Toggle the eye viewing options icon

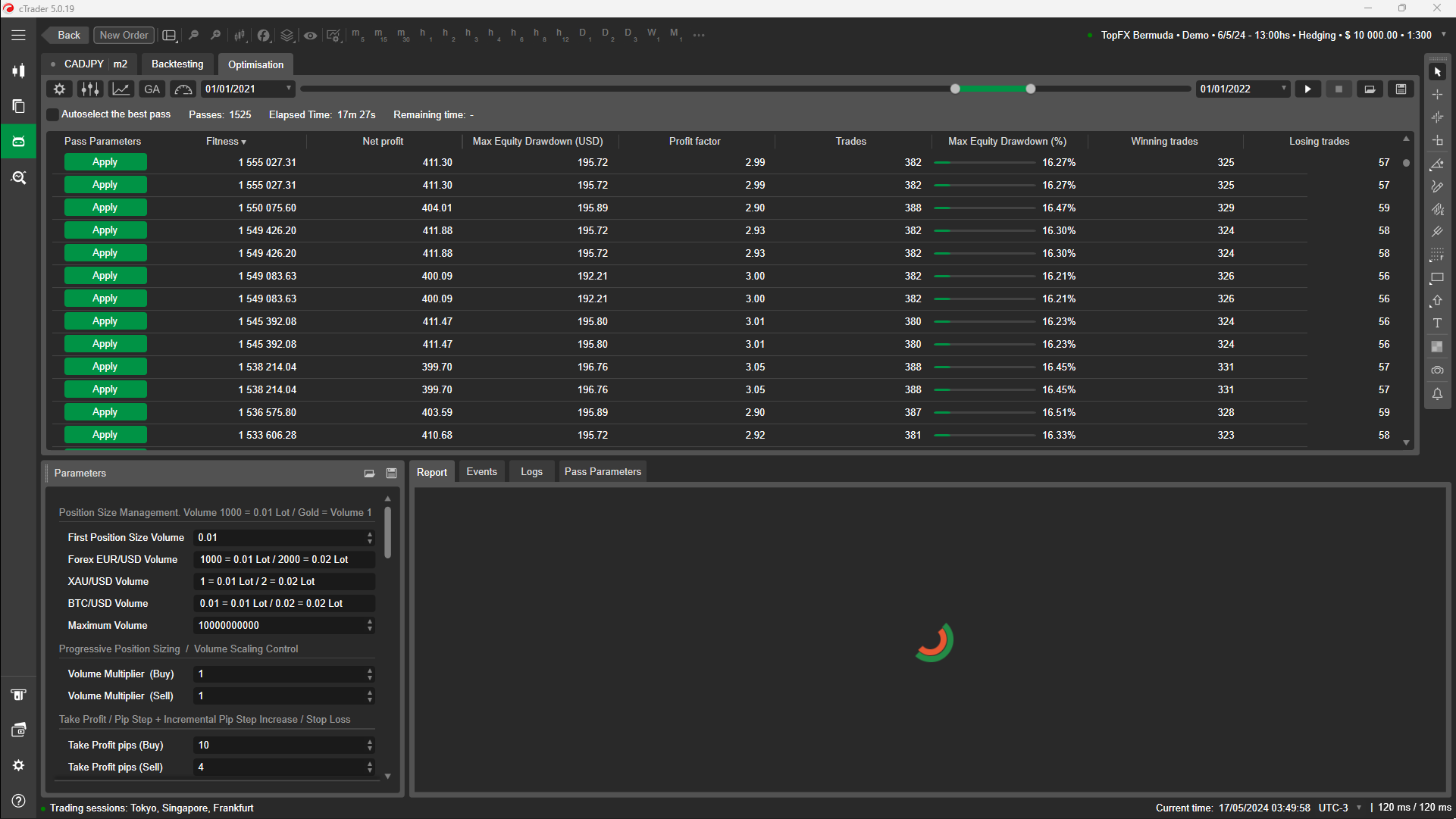coord(310,36)
